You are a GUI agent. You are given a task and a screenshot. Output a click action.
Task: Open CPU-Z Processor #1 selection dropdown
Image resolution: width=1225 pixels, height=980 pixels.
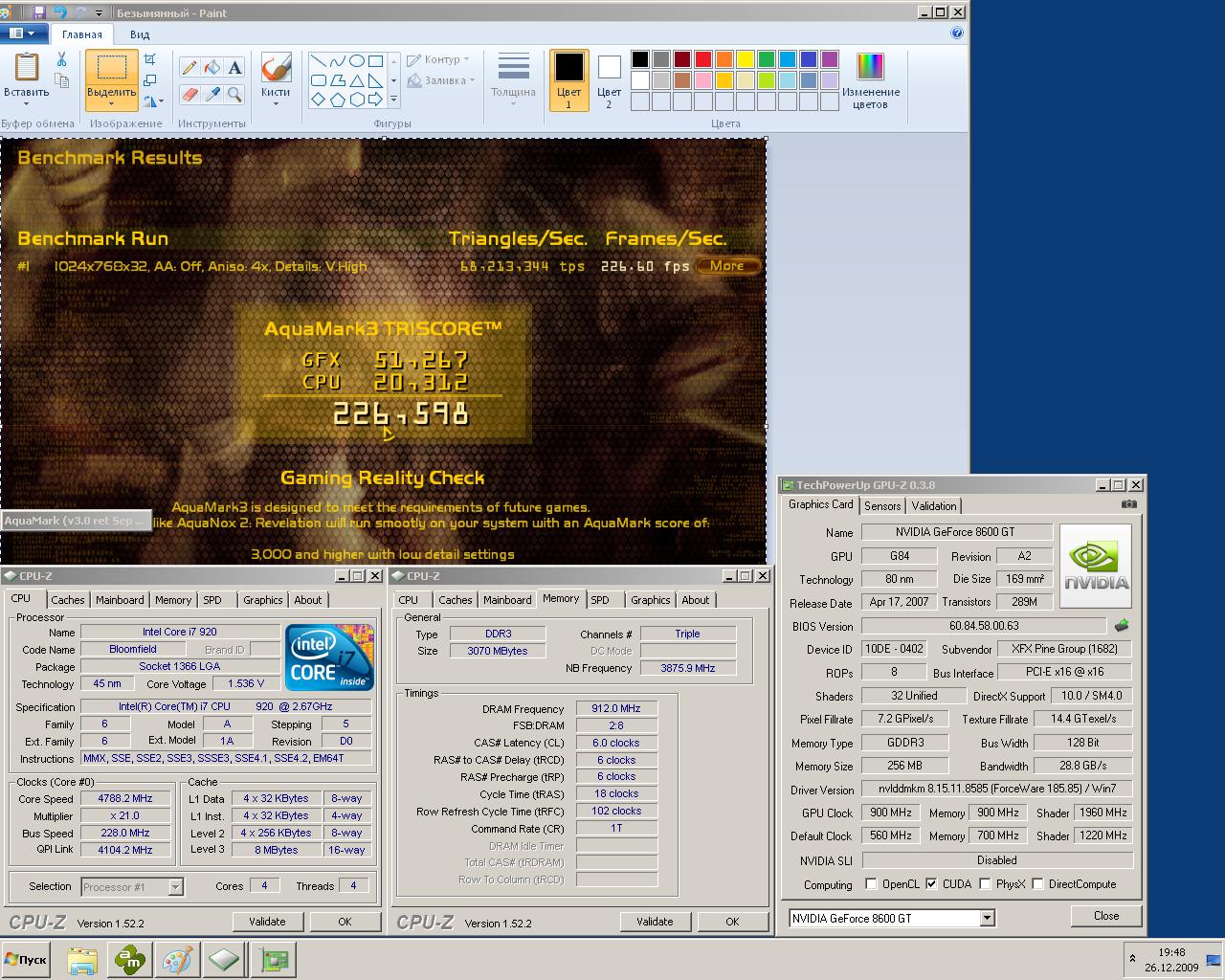175,887
